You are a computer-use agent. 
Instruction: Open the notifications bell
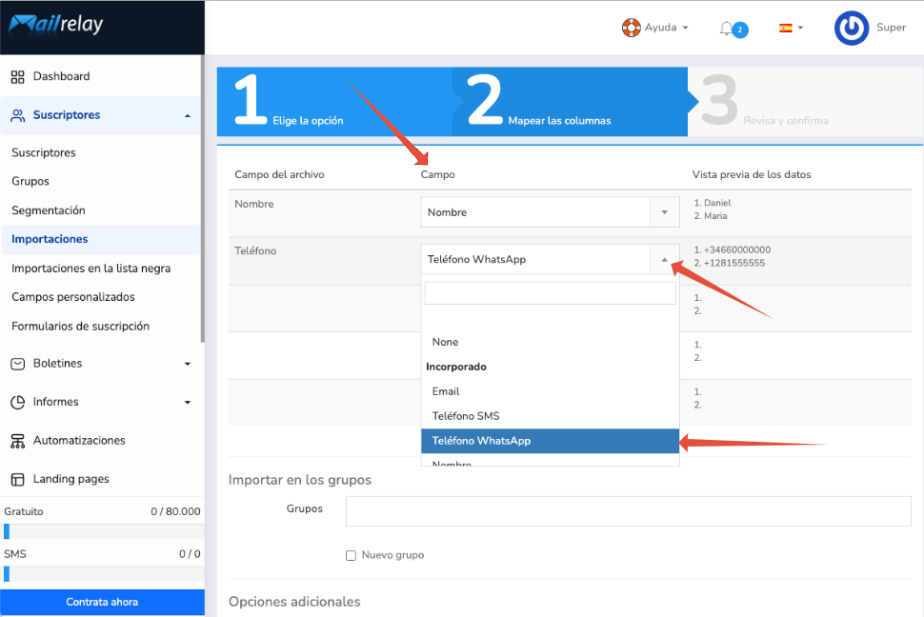[x=727, y=28]
